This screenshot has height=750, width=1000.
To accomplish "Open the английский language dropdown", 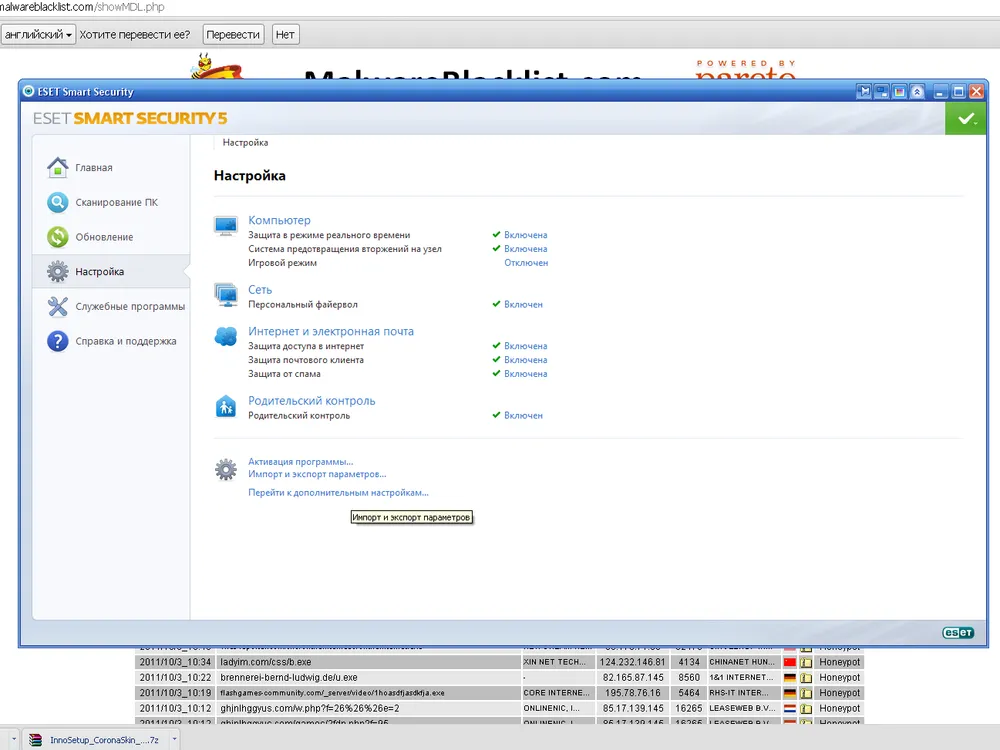I will click(x=38, y=34).
